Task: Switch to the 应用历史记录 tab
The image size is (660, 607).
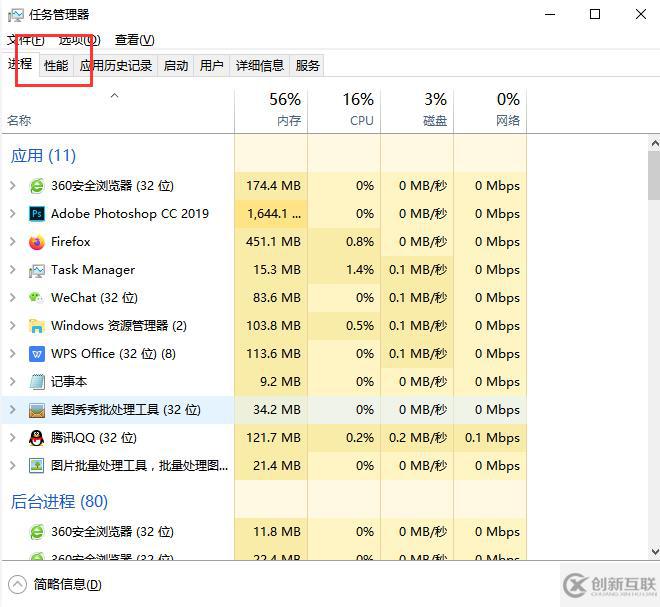Action: pyautogui.click(x=116, y=66)
